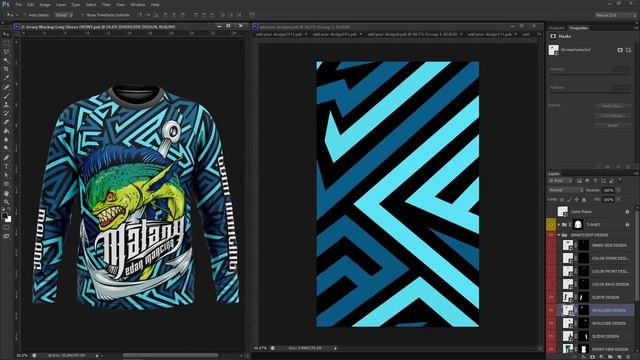Open the File menu
The width and height of the screenshot is (640, 360).
click(x=19, y=4)
